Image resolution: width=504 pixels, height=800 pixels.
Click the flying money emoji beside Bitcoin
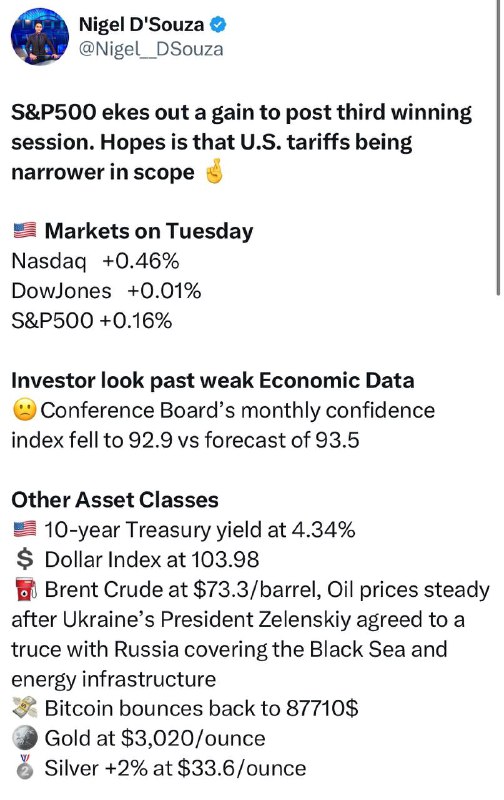pos(24,709)
